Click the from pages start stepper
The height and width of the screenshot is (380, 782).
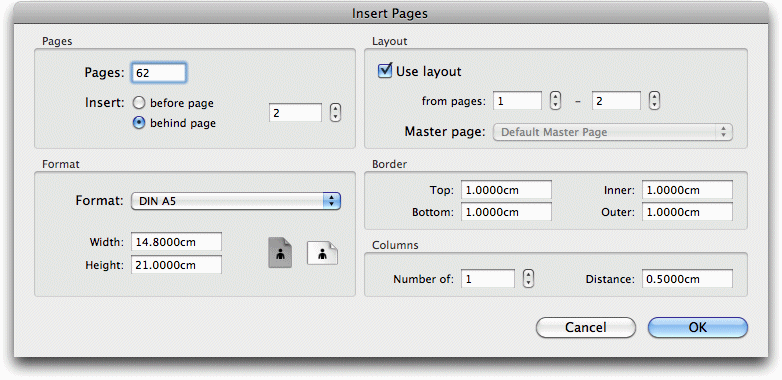[555, 101]
